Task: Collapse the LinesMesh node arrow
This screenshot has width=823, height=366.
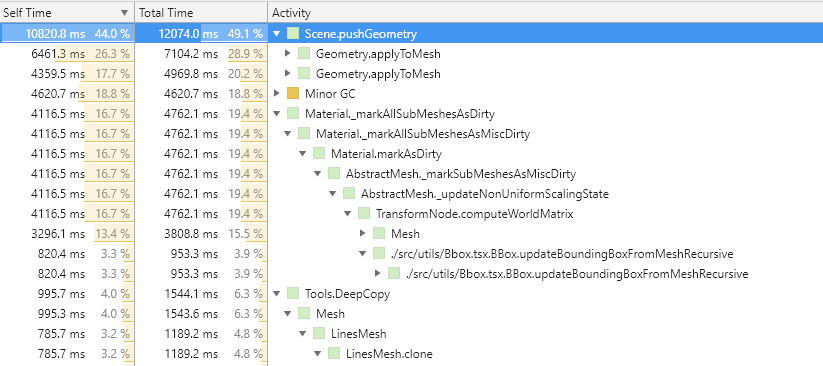Action: 302,333
